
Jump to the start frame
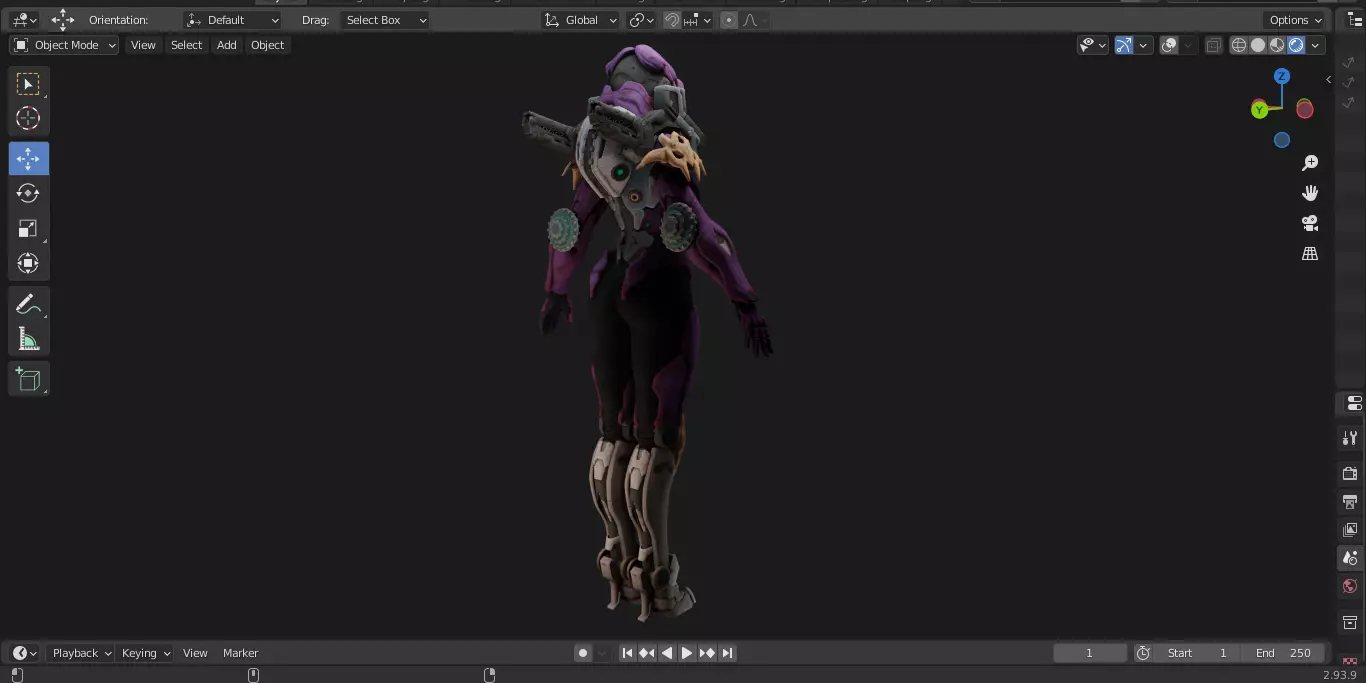click(x=627, y=653)
